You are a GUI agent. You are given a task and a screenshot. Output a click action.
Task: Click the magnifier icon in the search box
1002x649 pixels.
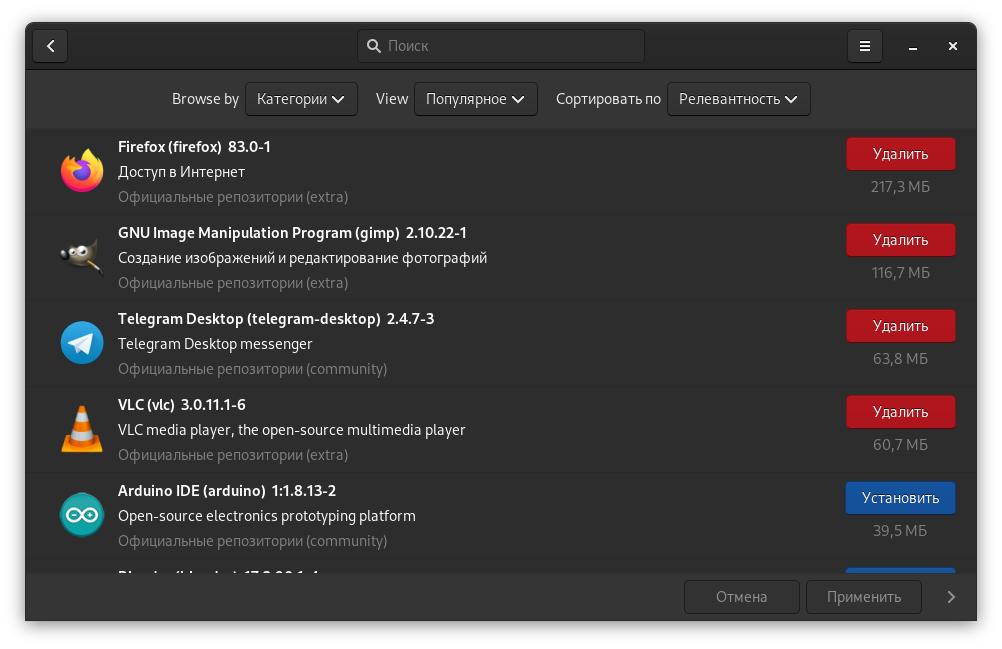click(x=374, y=46)
